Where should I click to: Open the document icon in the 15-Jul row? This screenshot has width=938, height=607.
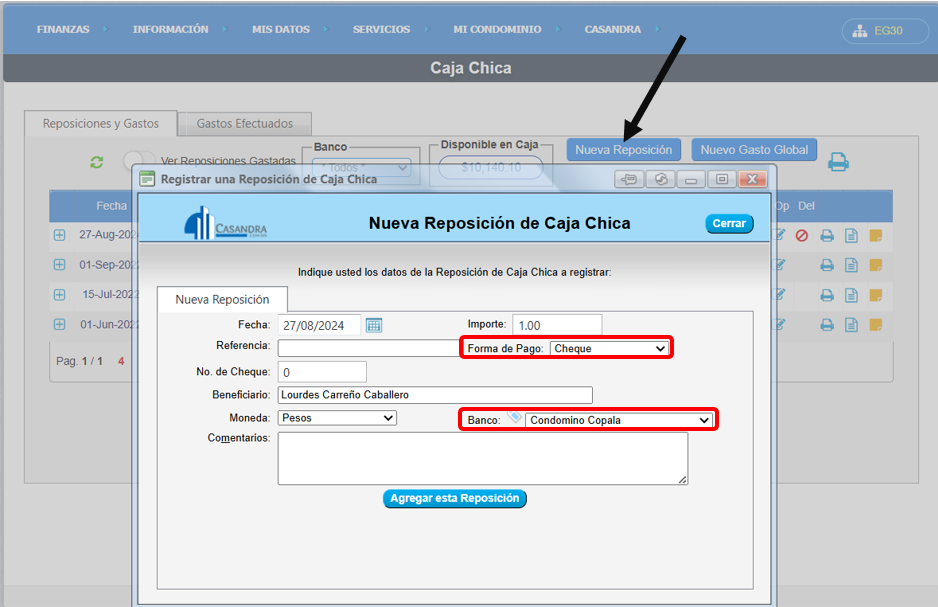coord(851,295)
